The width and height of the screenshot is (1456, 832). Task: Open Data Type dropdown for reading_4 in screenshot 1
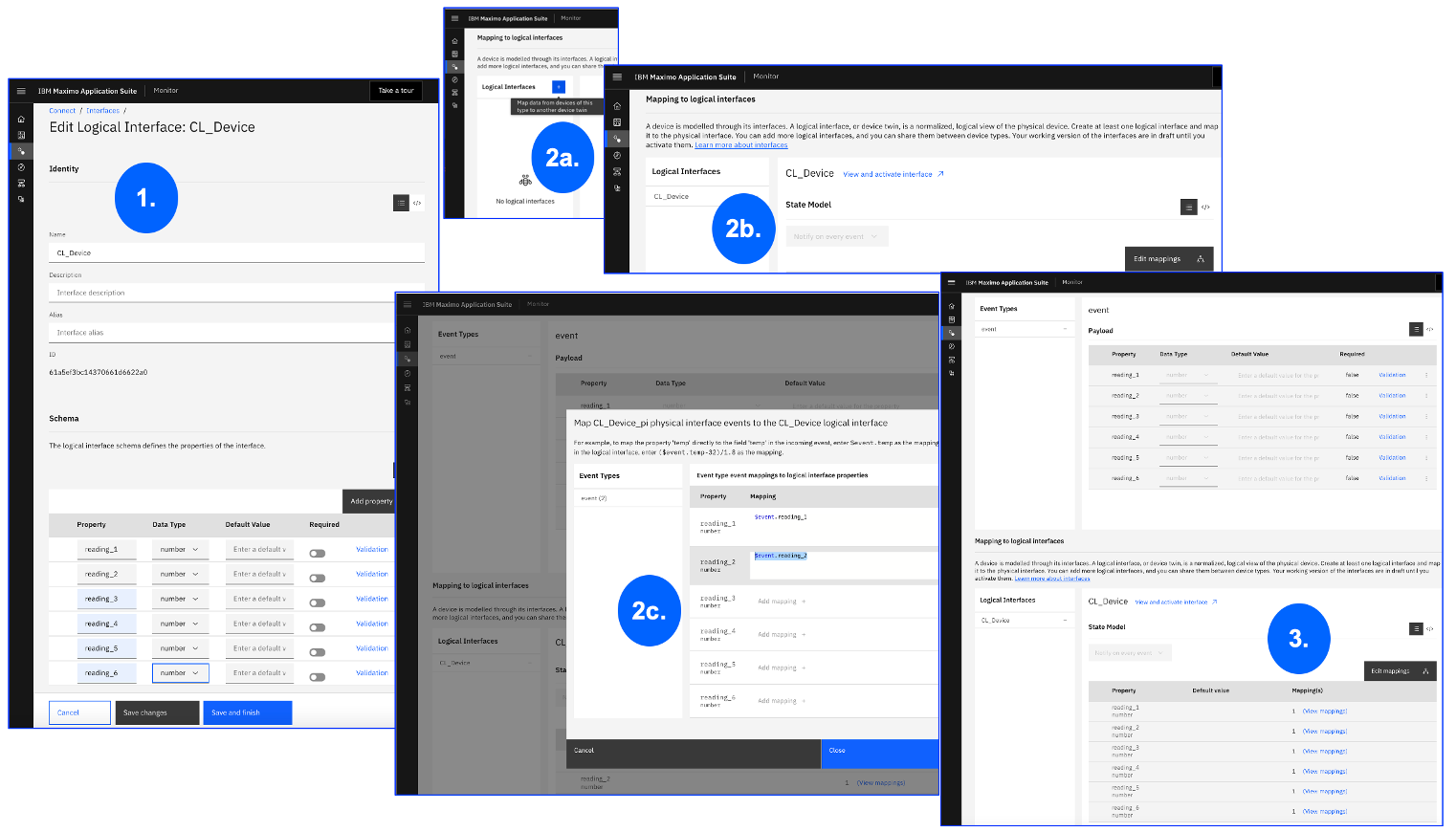click(x=180, y=624)
